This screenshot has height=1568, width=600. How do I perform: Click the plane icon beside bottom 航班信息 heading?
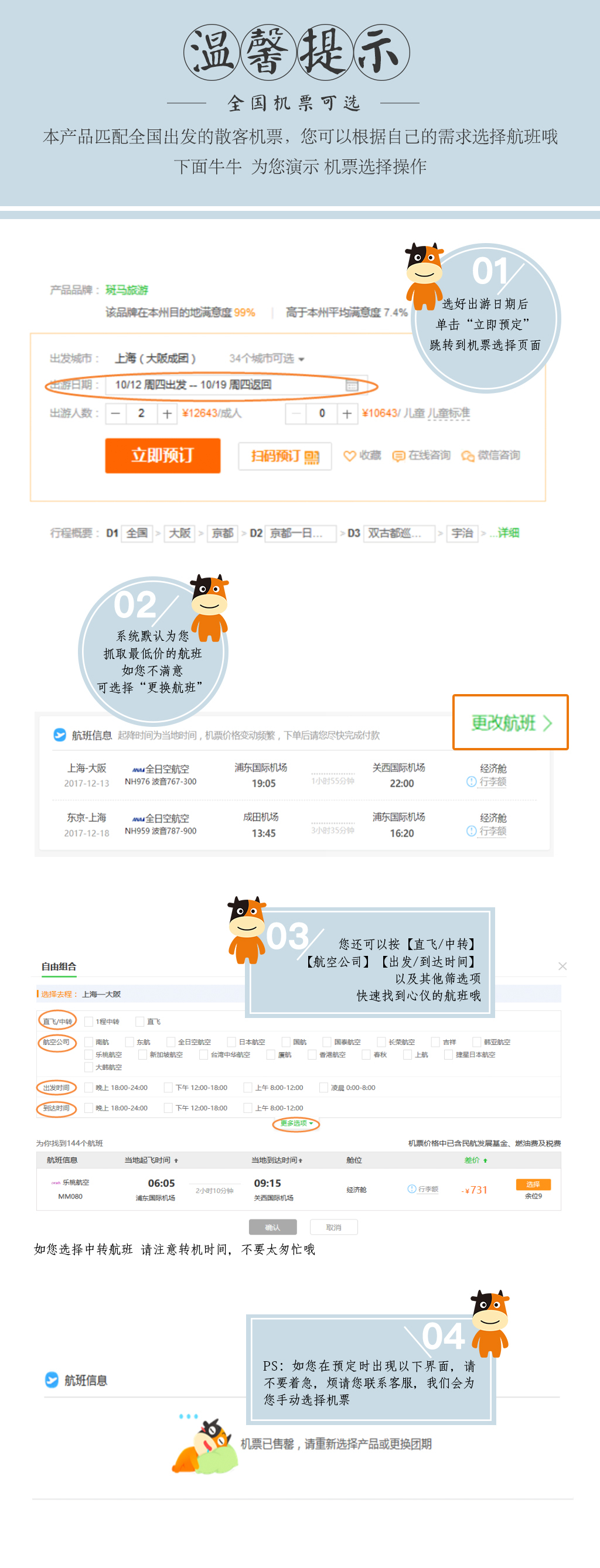coord(52,1380)
